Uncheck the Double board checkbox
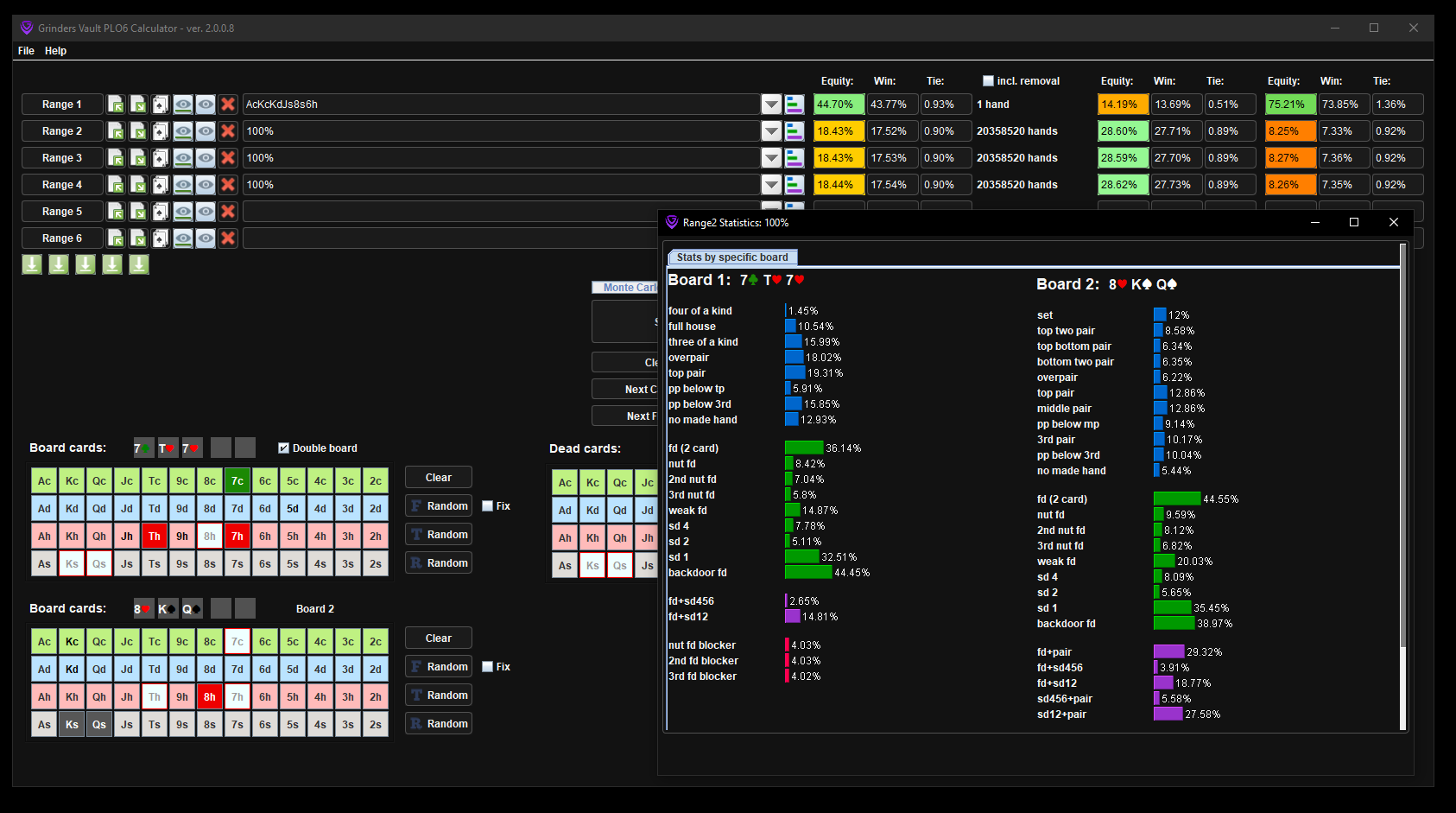 (x=283, y=448)
